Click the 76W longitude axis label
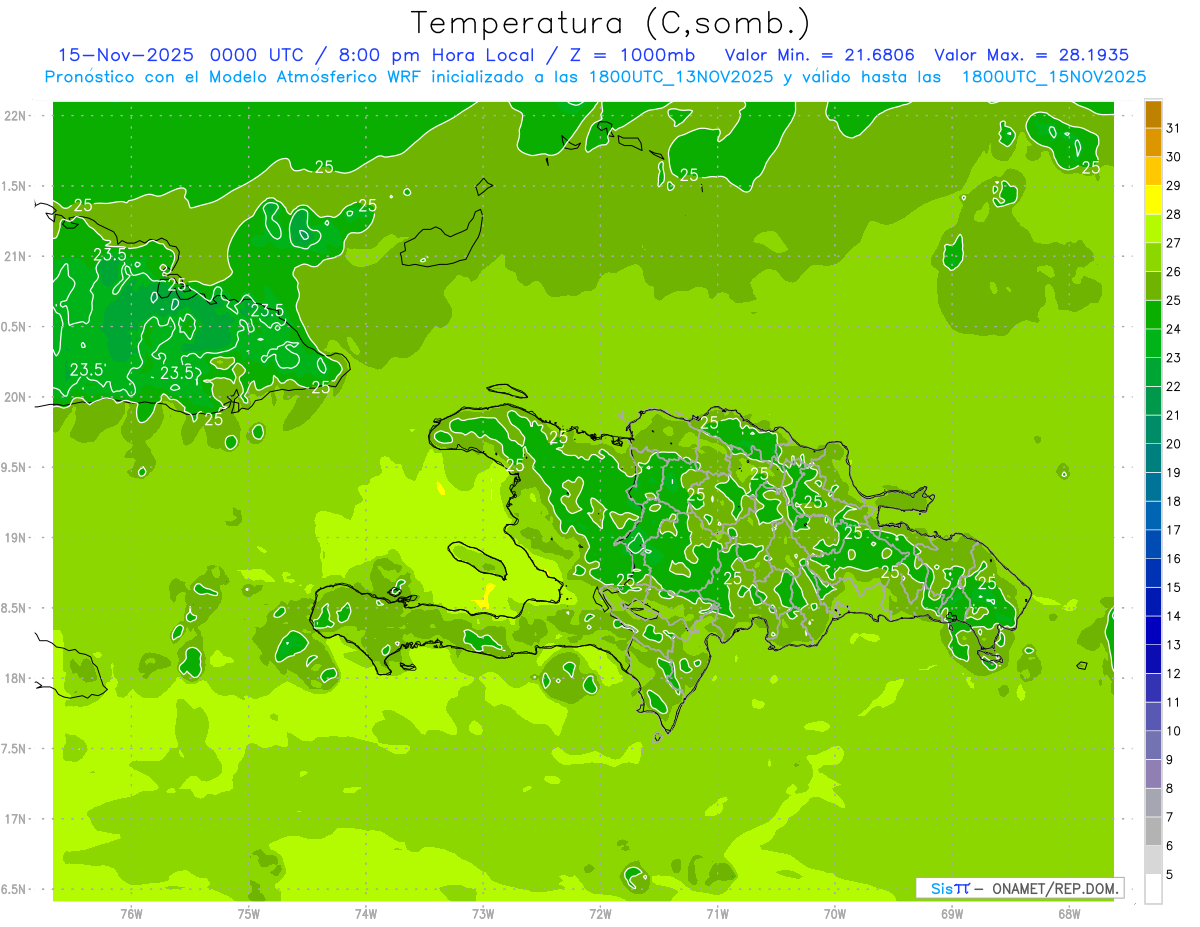 pos(131,913)
